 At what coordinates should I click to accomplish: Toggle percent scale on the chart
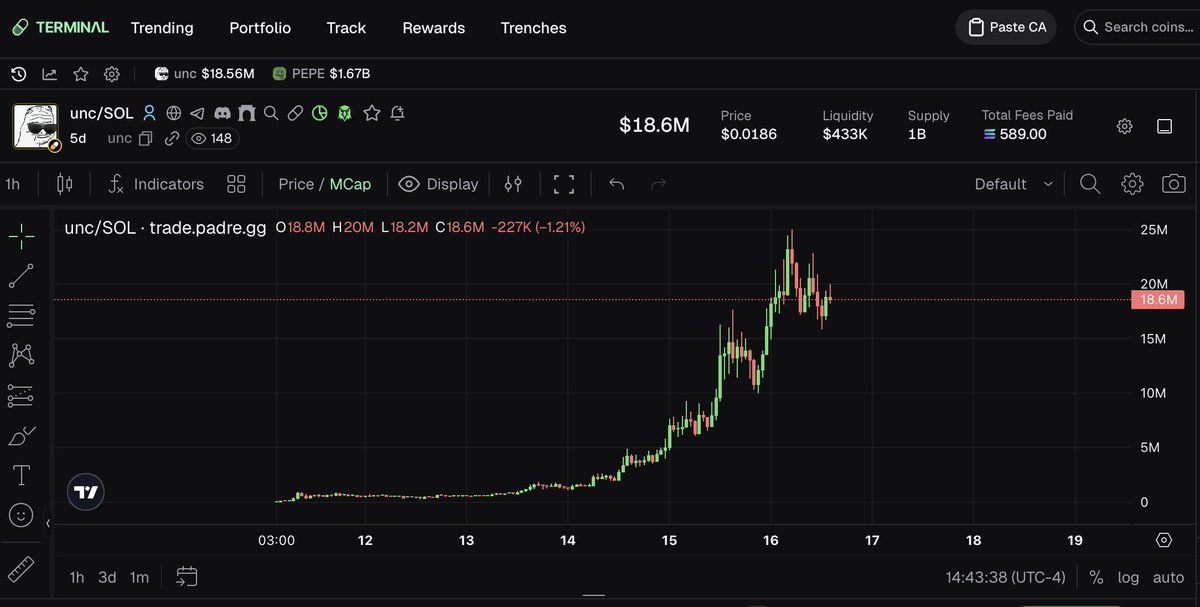click(x=1096, y=577)
